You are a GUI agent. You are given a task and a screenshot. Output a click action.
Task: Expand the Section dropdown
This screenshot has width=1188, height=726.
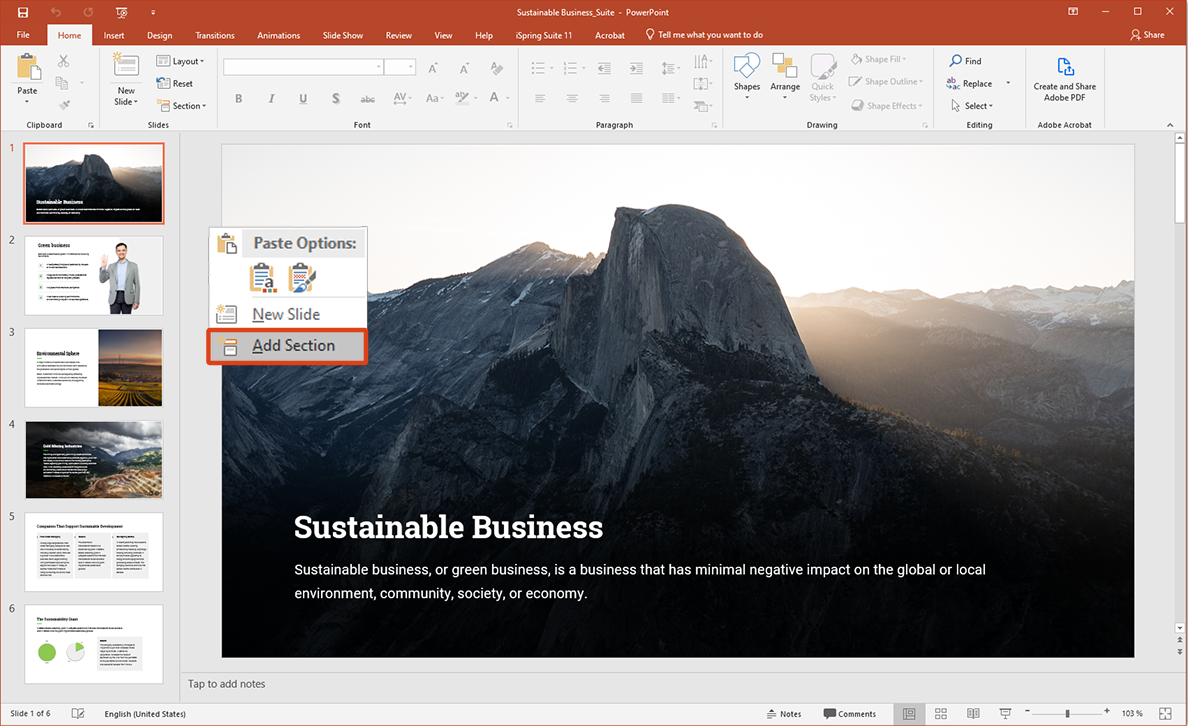point(182,105)
